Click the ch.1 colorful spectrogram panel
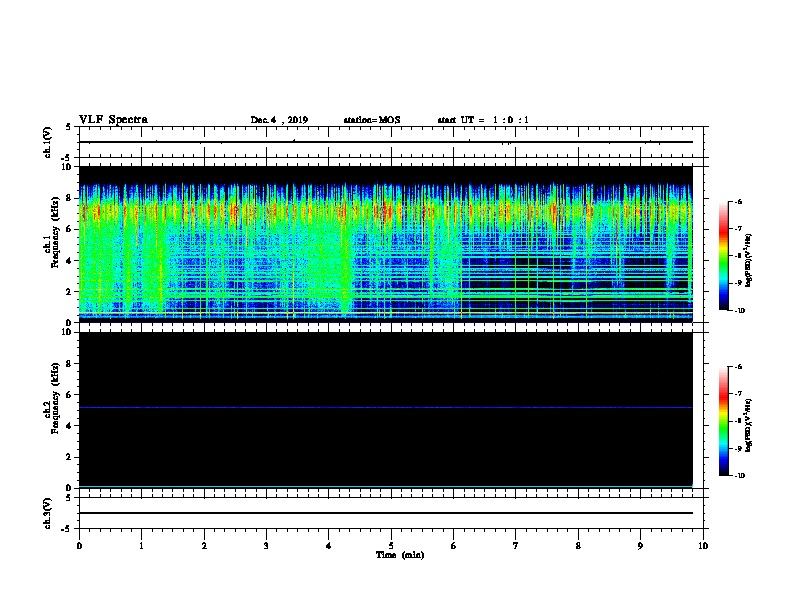 coord(386,244)
